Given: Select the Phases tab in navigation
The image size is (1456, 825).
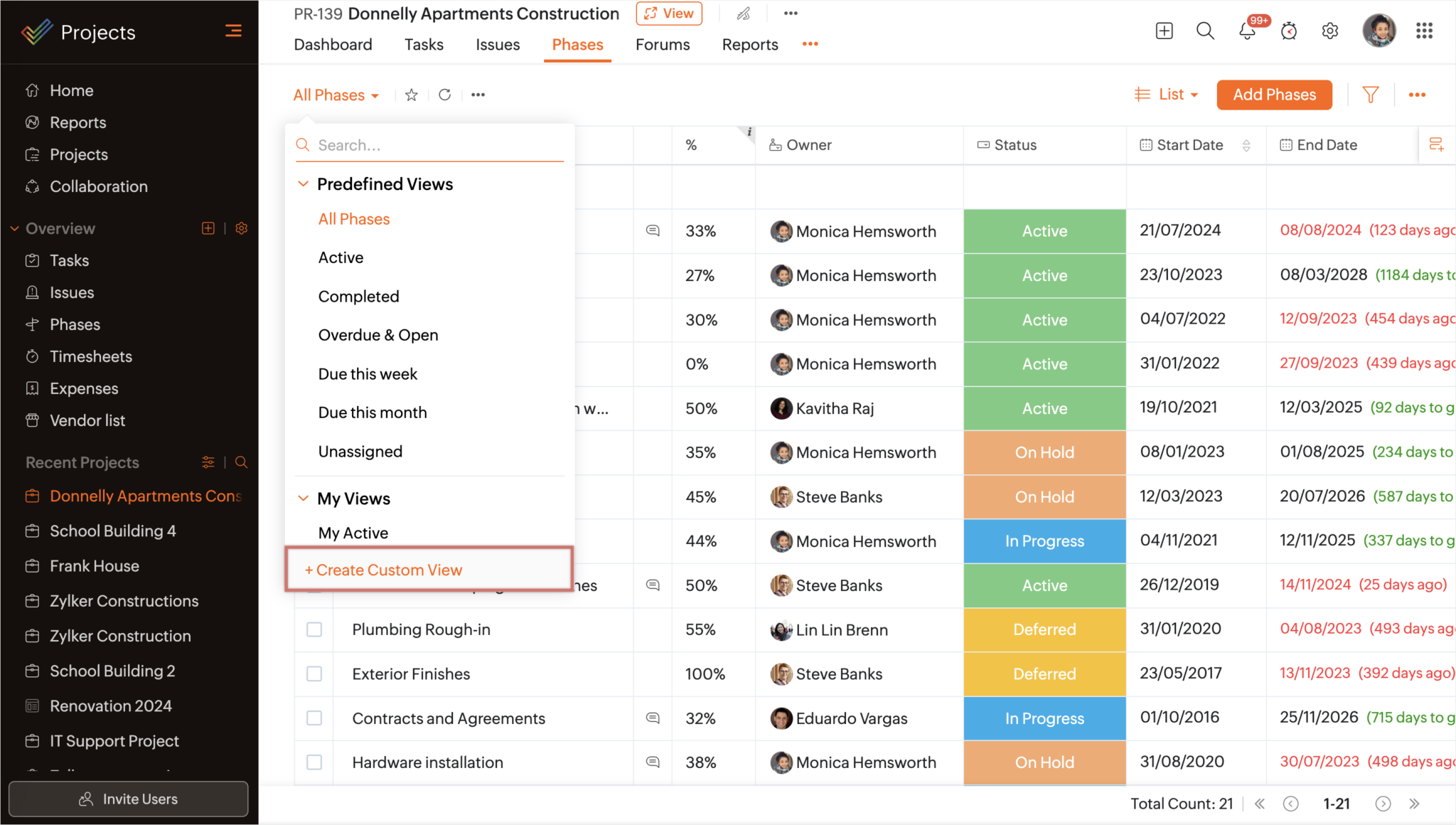Looking at the screenshot, I should click(x=577, y=44).
